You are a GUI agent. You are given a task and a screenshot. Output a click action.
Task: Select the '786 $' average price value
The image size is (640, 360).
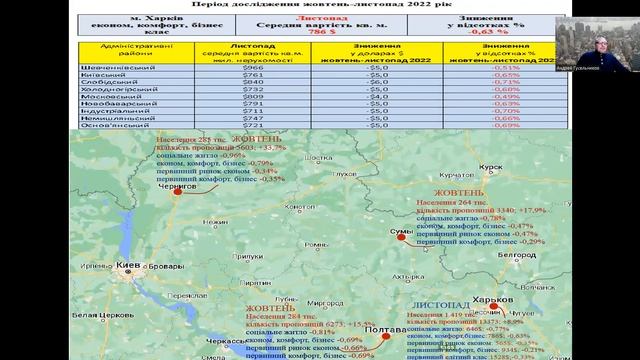(x=322, y=32)
